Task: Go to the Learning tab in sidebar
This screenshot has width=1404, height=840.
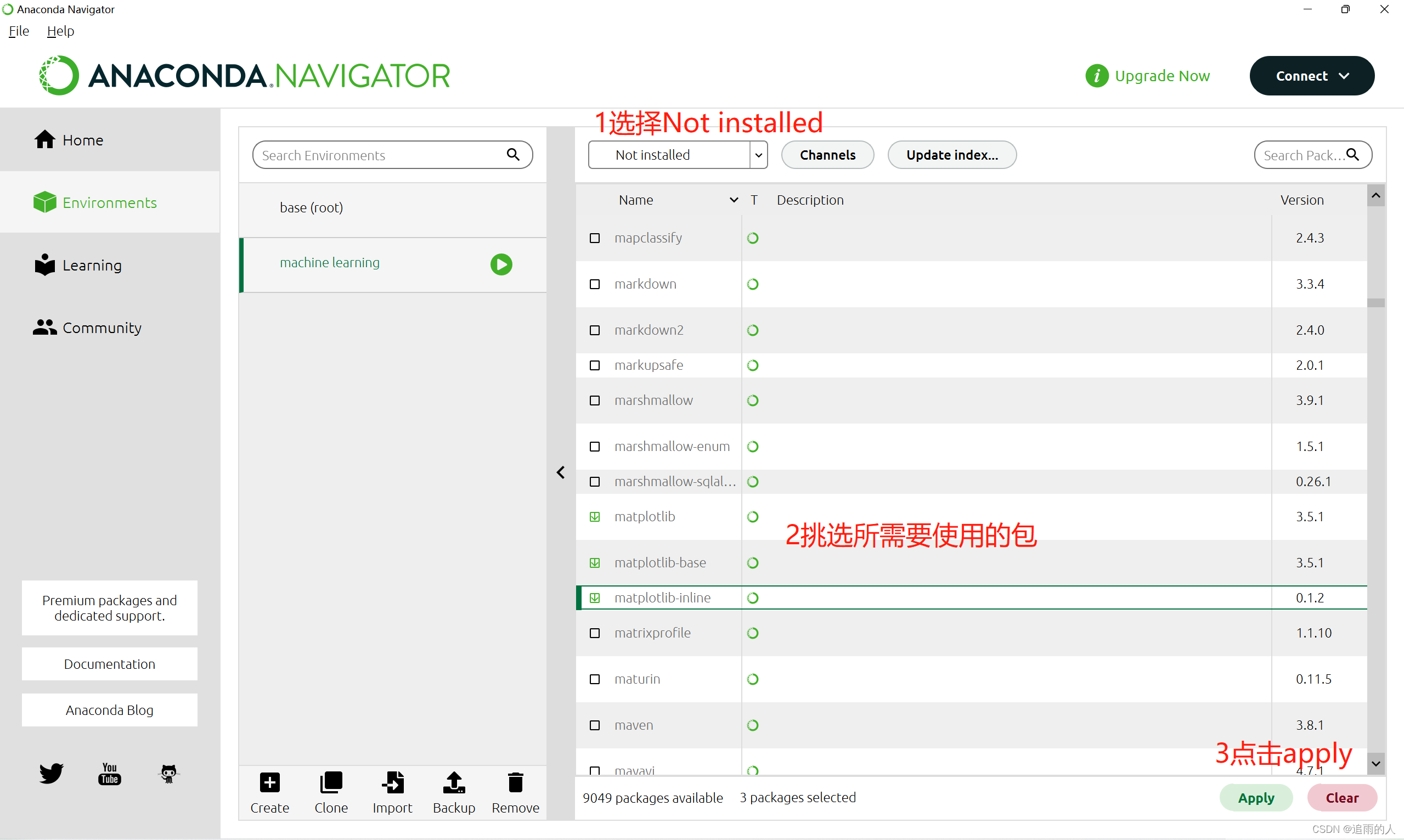Action: pos(92,266)
